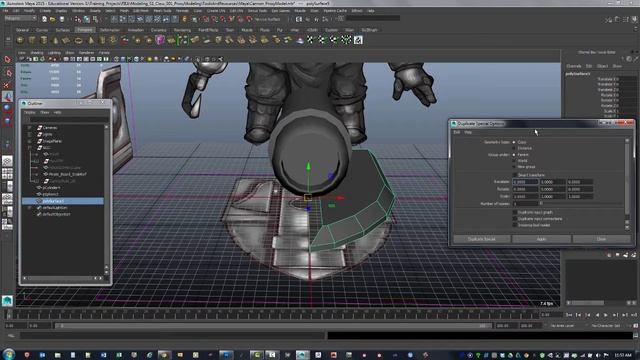Viewport: 640px width, 360px height.
Task: Click the Close button in options dialog
Action: [601, 239]
